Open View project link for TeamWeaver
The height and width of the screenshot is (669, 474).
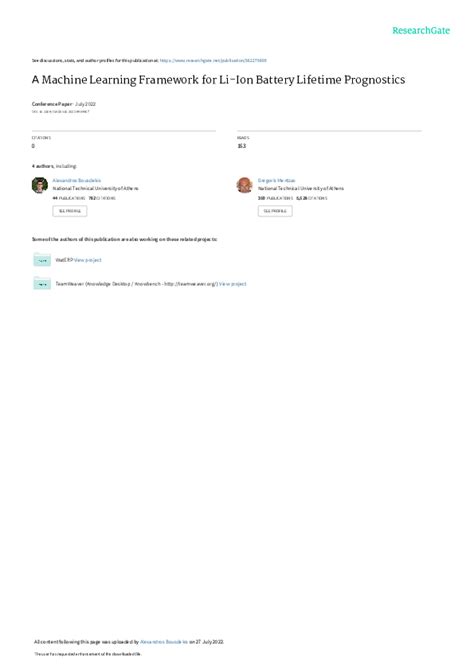pos(233,284)
